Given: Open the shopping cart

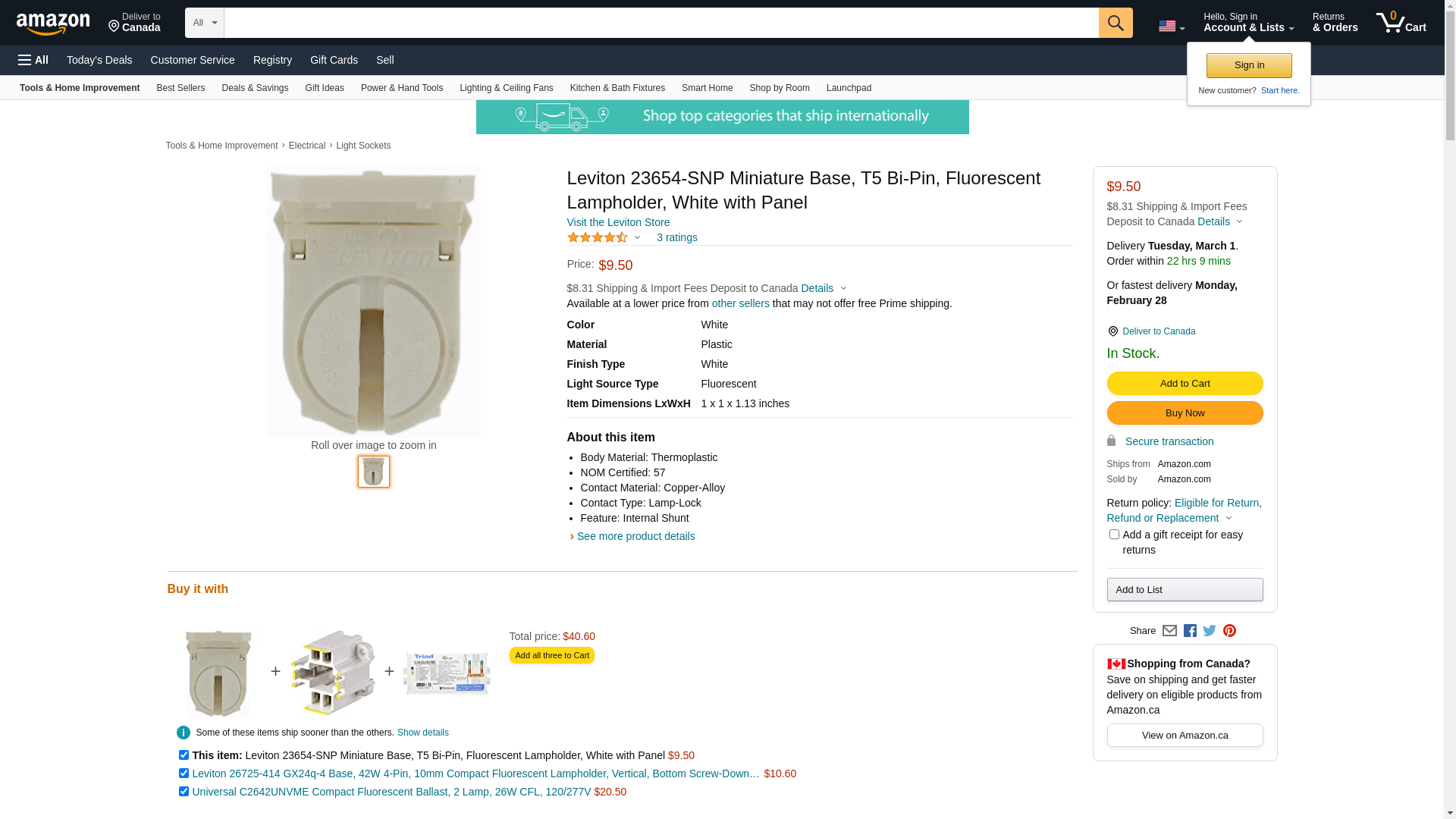Looking at the screenshot, I should coord(1401,23).
